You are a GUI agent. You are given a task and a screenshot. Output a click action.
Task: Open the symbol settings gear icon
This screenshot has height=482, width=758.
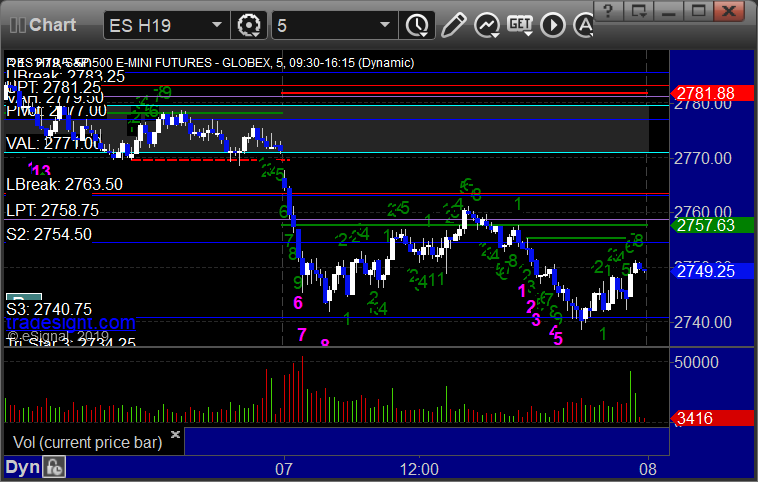(248, 25)
